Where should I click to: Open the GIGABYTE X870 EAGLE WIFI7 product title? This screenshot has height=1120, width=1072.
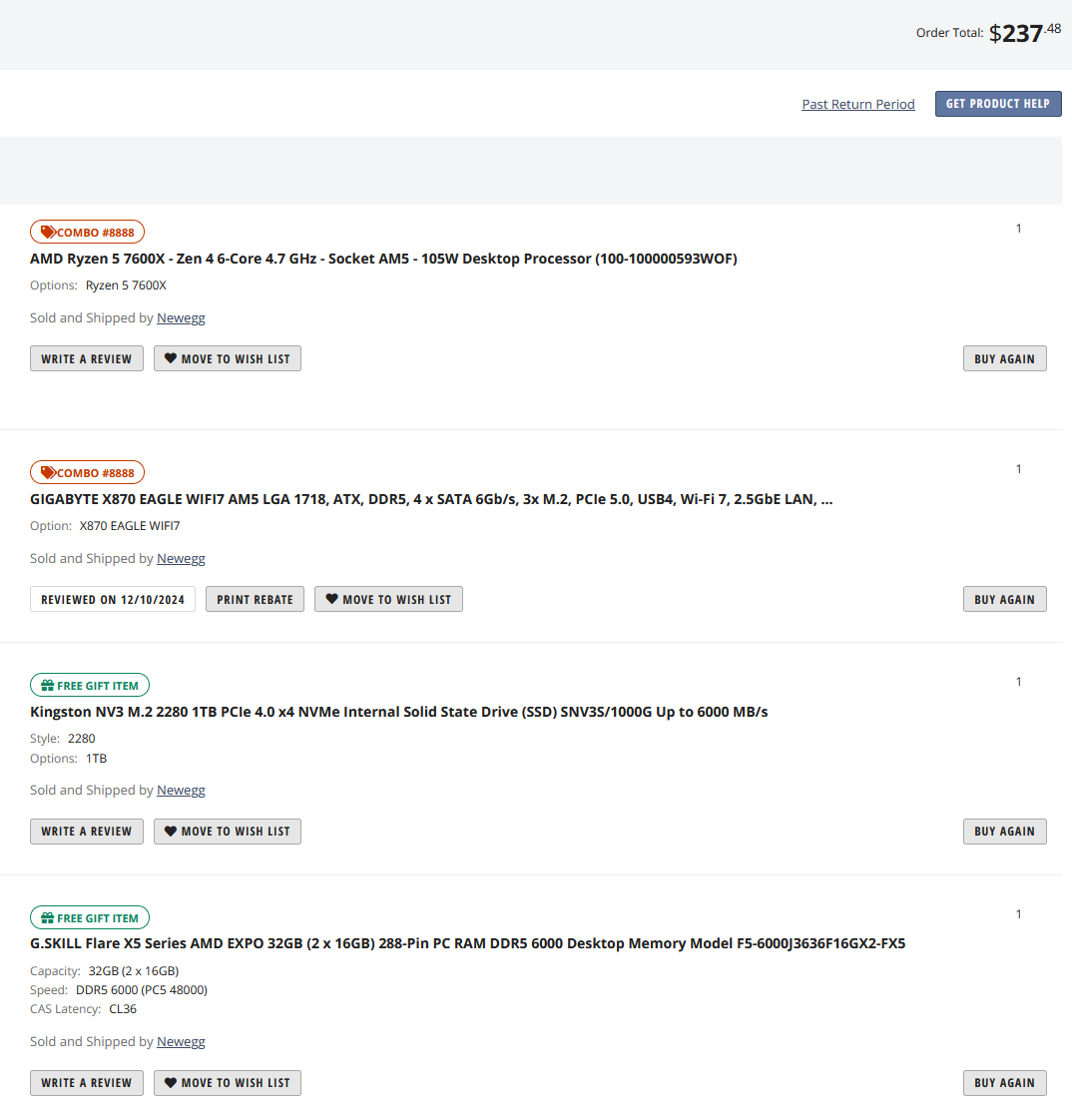tap(431, 499)
